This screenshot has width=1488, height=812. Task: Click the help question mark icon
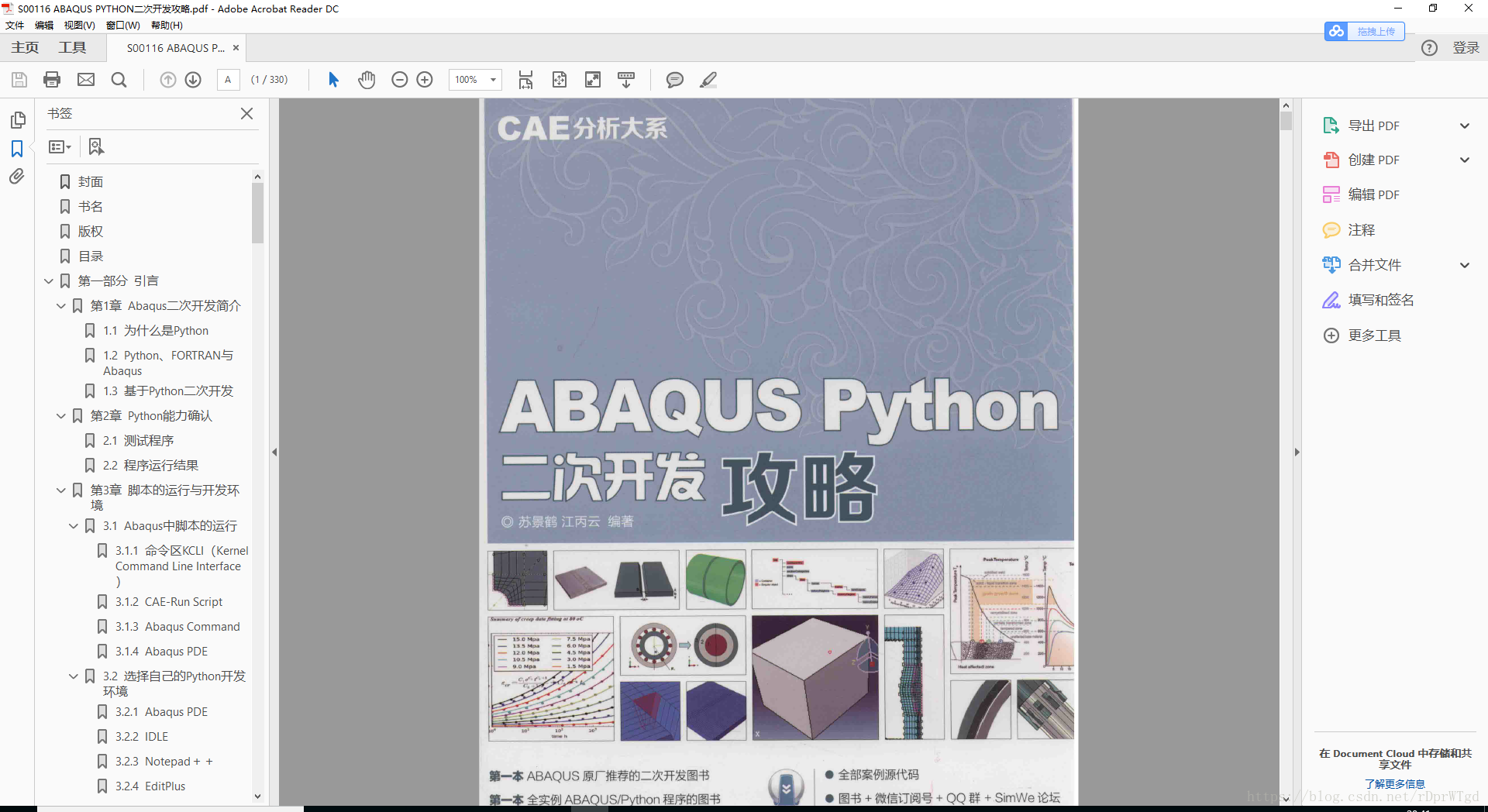[1429, 48]
